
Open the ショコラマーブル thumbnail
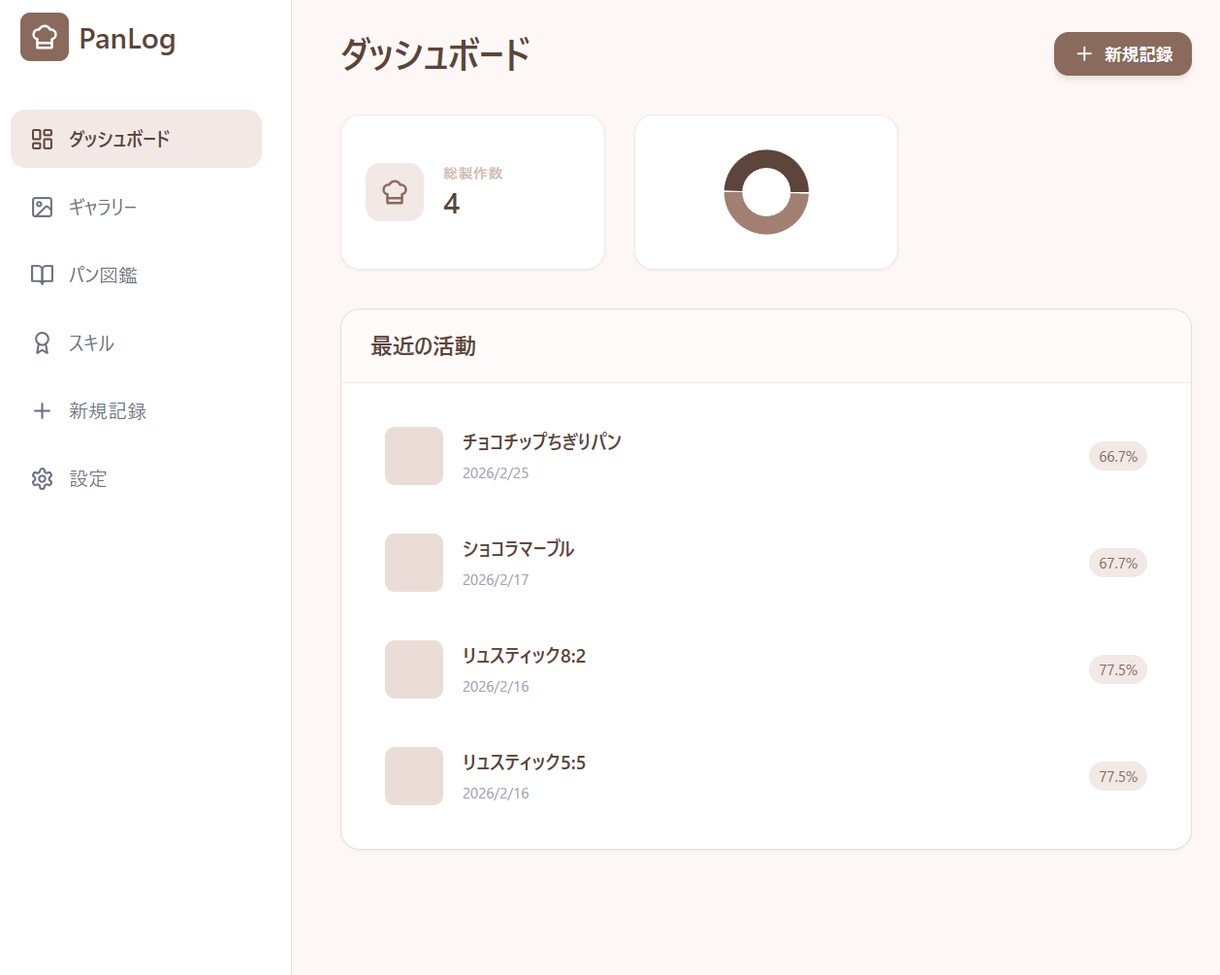[414, 563]
